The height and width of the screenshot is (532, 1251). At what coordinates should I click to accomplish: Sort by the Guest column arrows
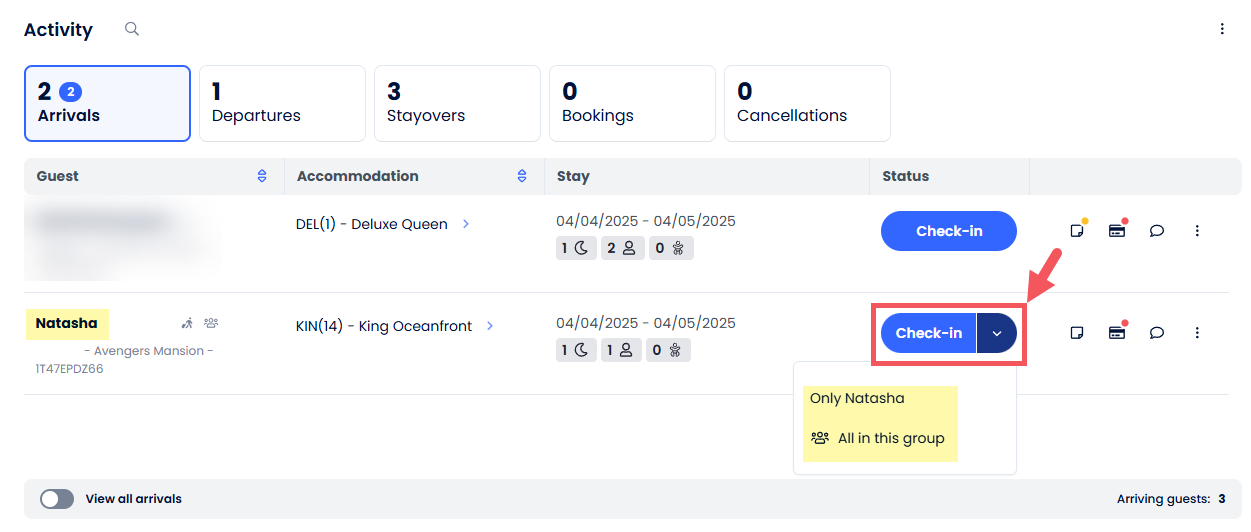click(x=262, y=176)
